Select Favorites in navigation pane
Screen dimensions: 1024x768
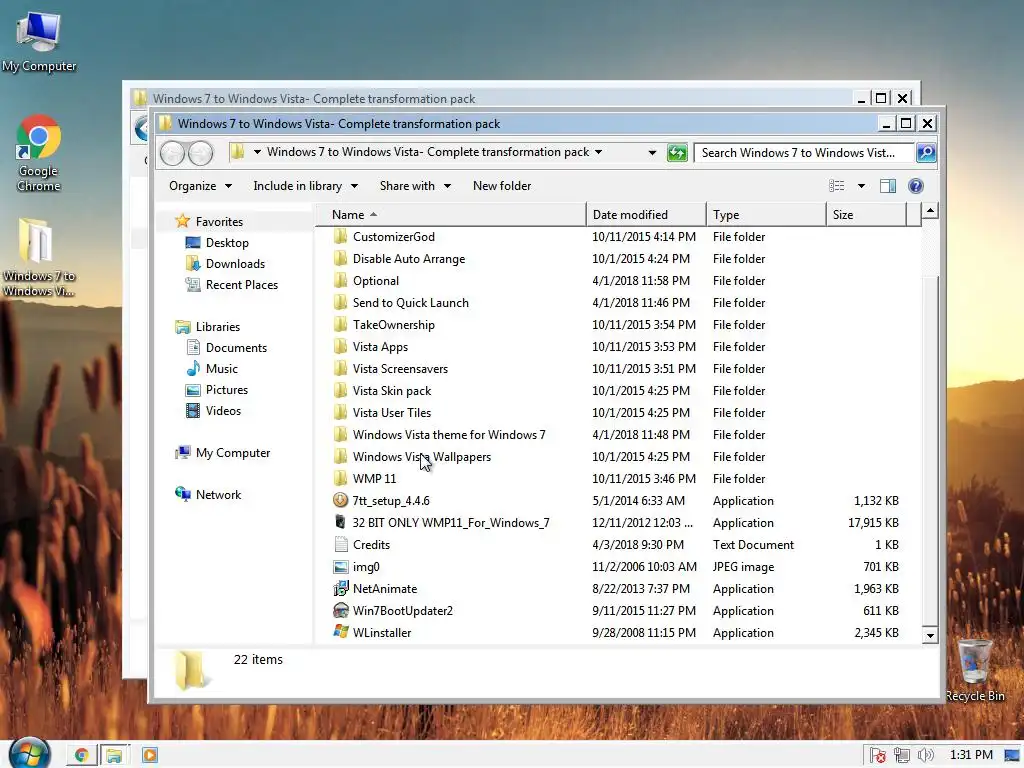pos(219,222)
